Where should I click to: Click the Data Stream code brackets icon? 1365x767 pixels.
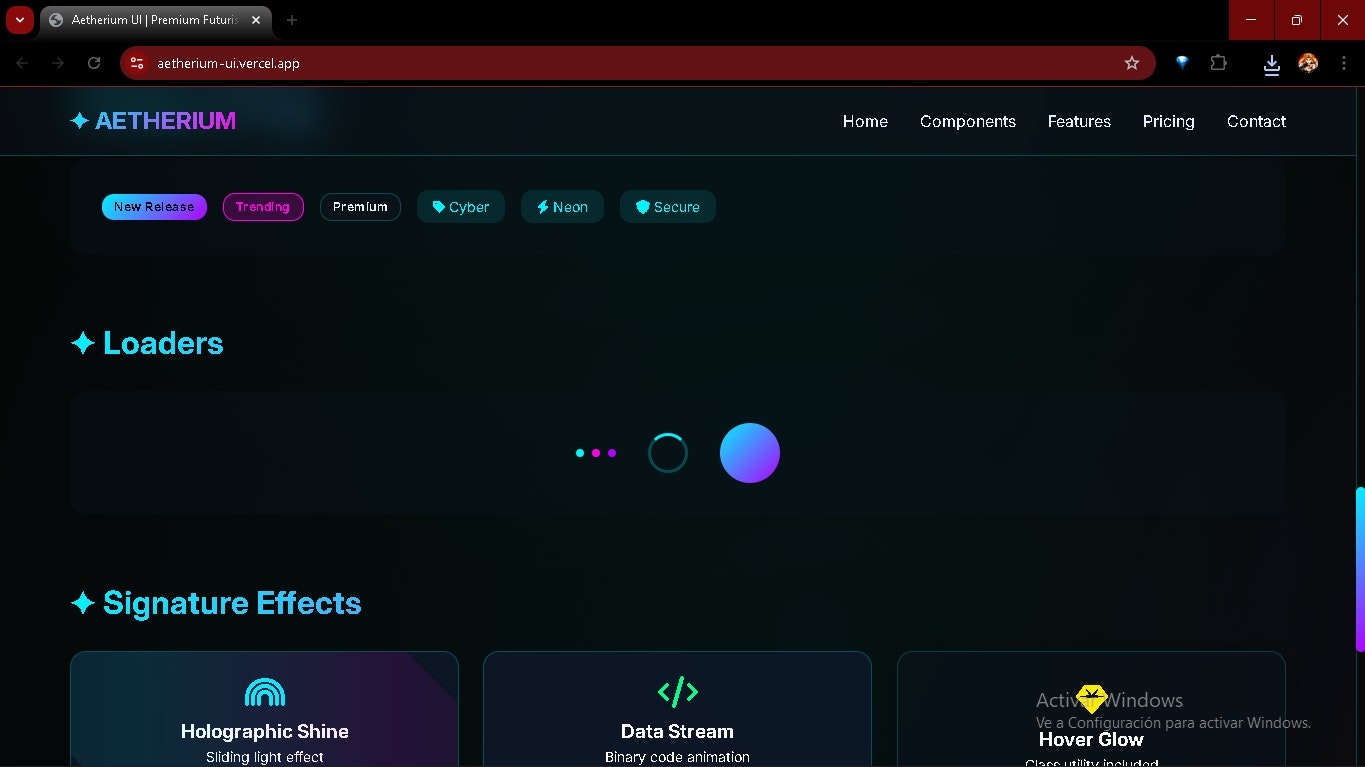click(x=678, y=691)
